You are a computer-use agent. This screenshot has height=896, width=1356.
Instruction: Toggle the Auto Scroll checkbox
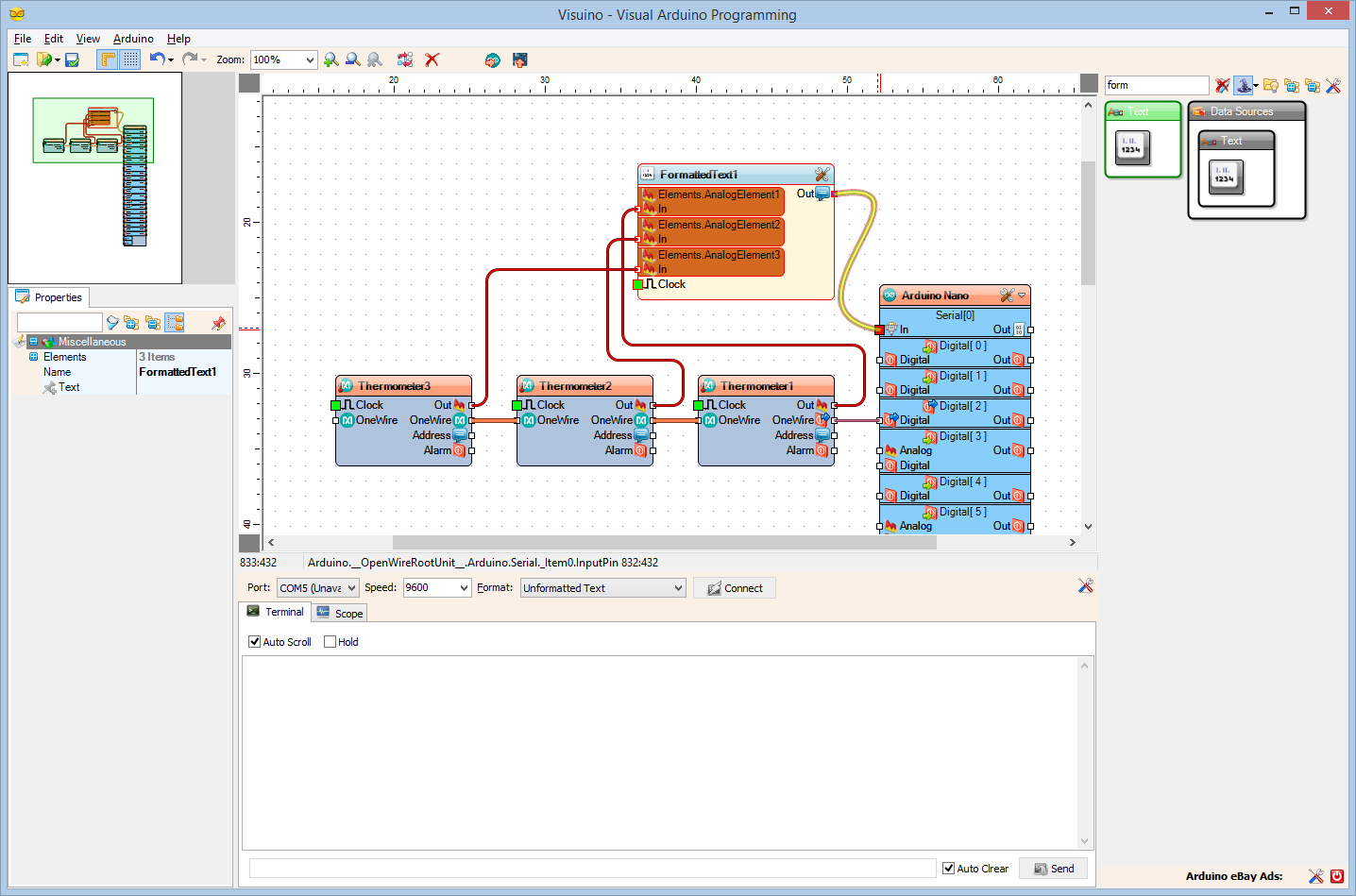[254, 642]
